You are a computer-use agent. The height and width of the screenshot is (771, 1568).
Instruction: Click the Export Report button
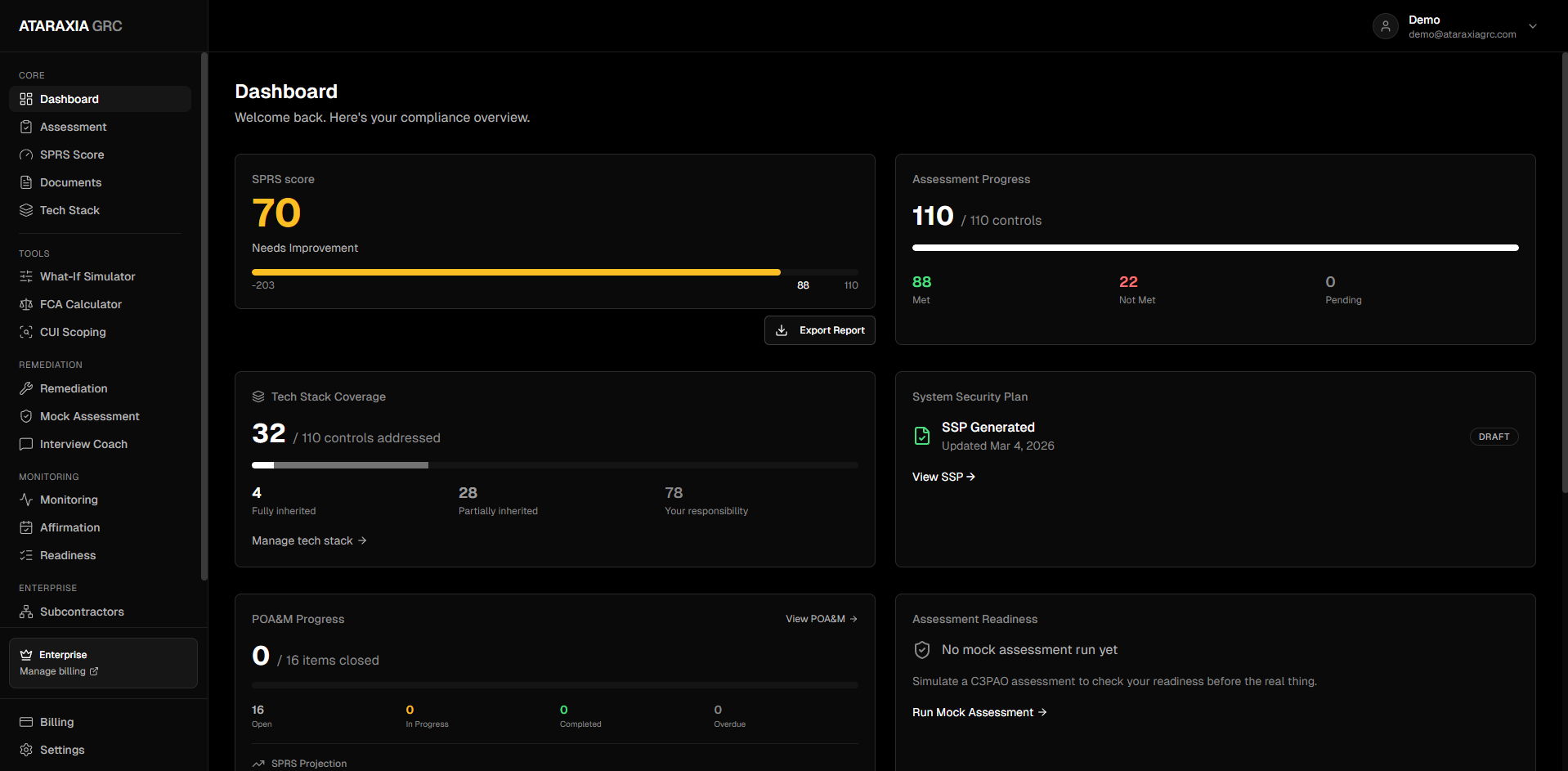pyautogui.click(x=820, y=330)
